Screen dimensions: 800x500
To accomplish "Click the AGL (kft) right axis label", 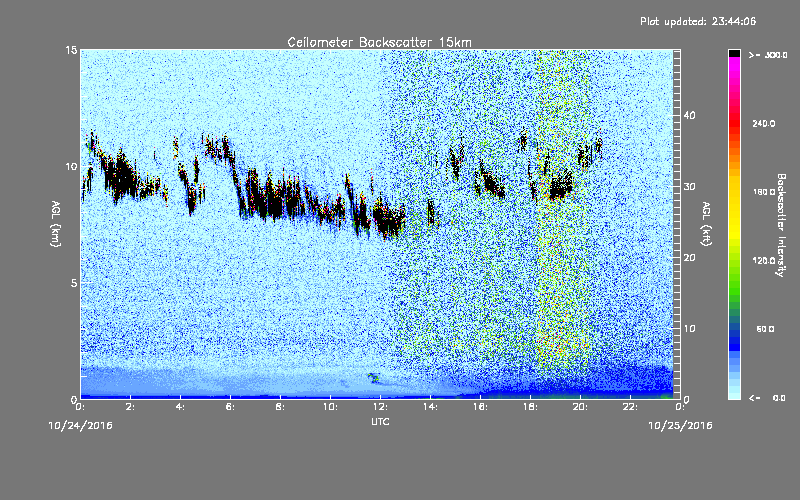I will (x=706, y=224).
